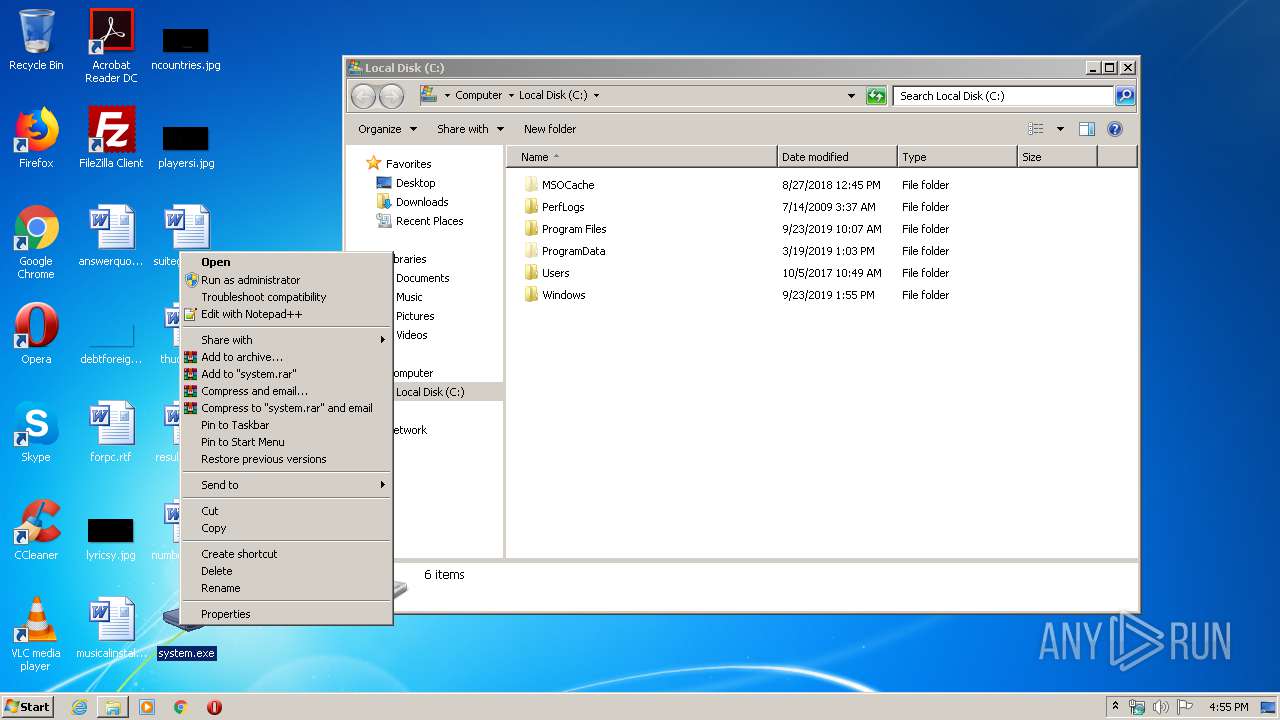This screenshot has height=720, width=1280.
Task: Select Downloads under Favorites
Action: (x=422, y=202)
